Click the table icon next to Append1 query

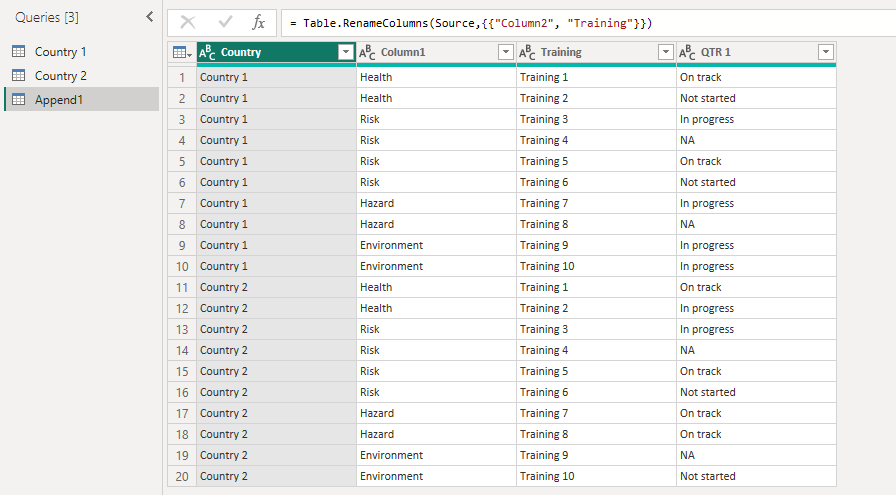click(x=19, y=99)
